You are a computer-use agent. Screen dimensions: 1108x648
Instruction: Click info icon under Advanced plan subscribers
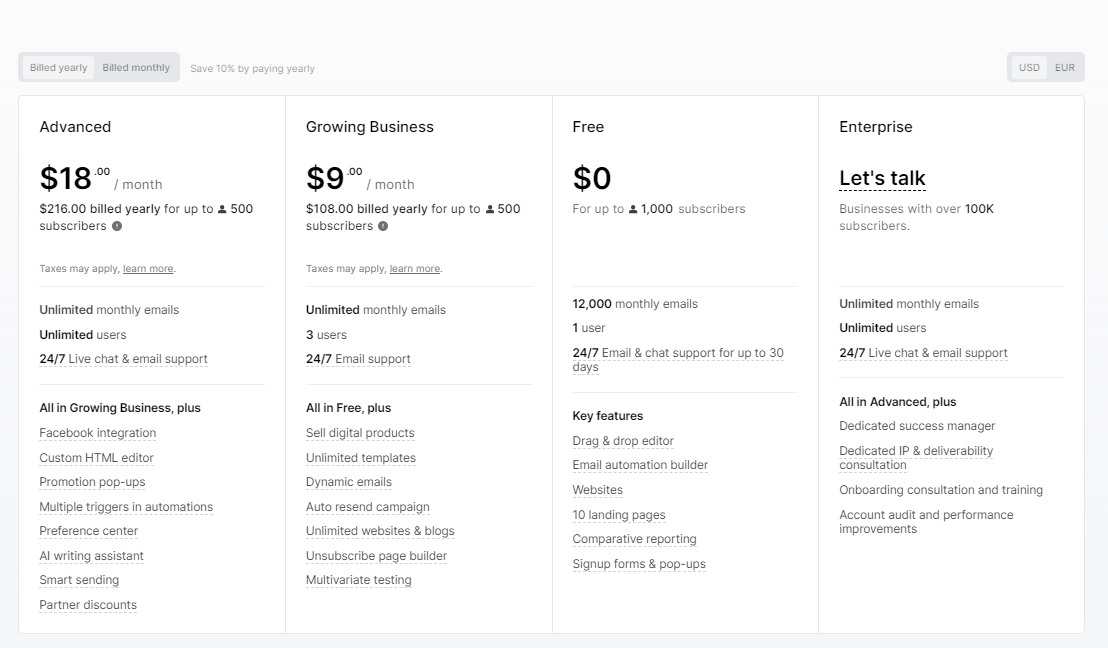117,226
